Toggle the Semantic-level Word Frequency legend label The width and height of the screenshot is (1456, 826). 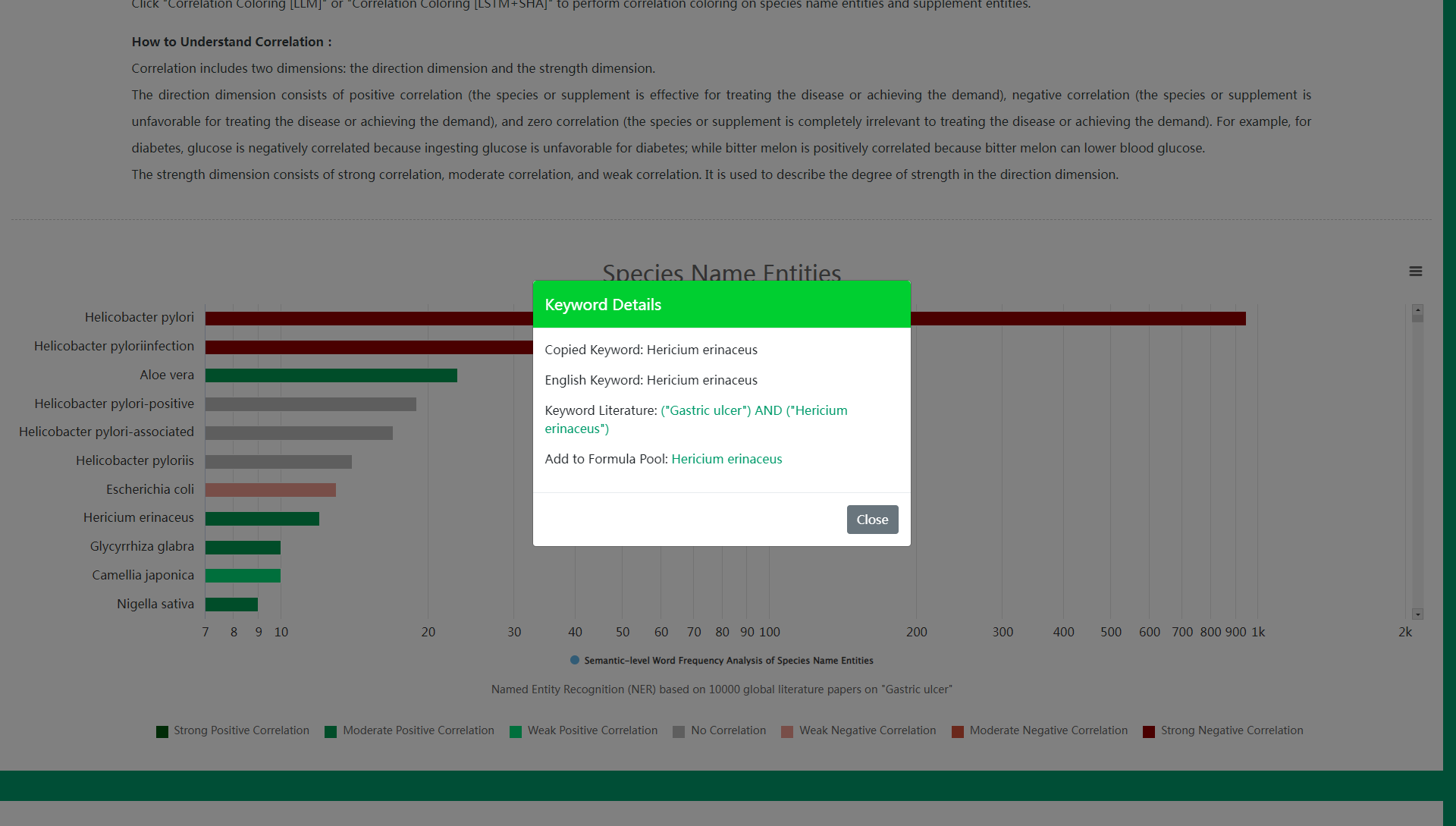[728, 661]
